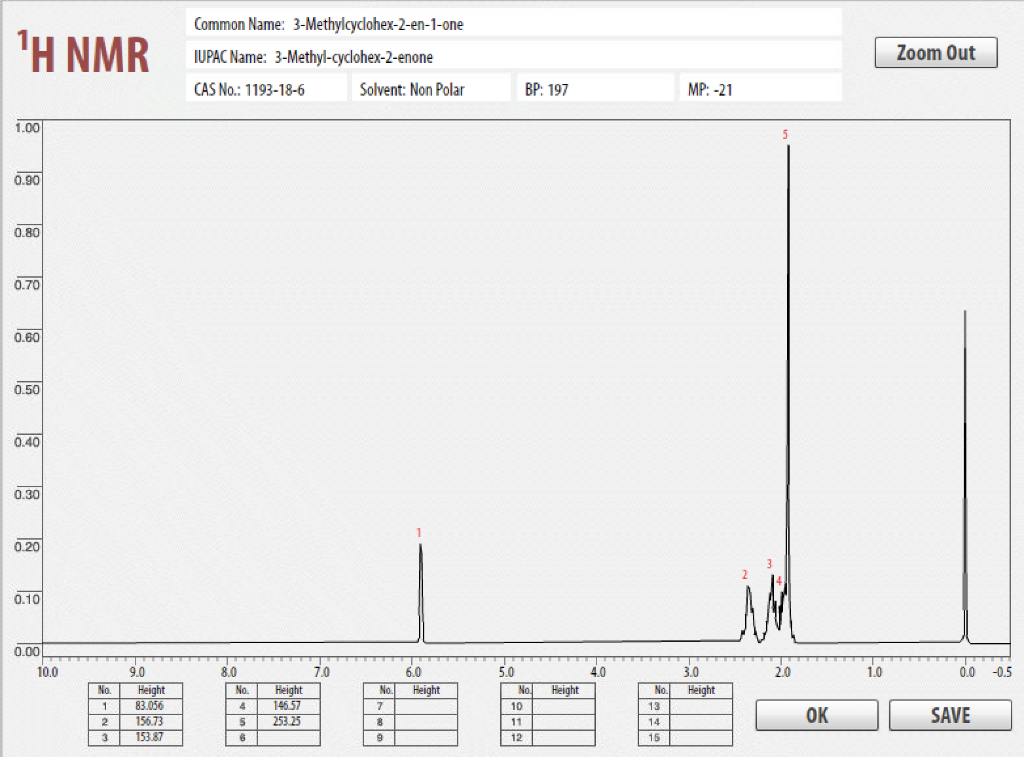Click the OK button
1024x757 pixels.
pos(816,715)
